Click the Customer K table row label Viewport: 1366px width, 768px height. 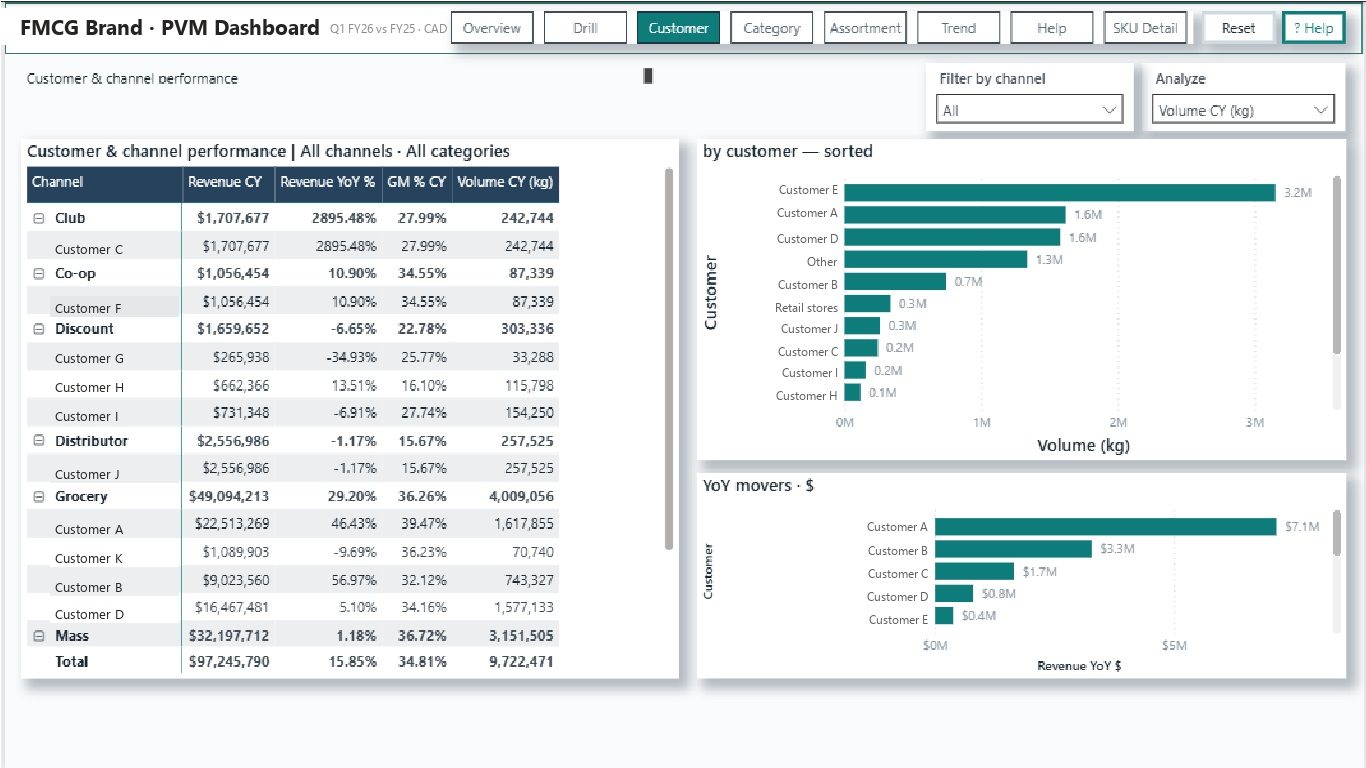tap(89, 559)
